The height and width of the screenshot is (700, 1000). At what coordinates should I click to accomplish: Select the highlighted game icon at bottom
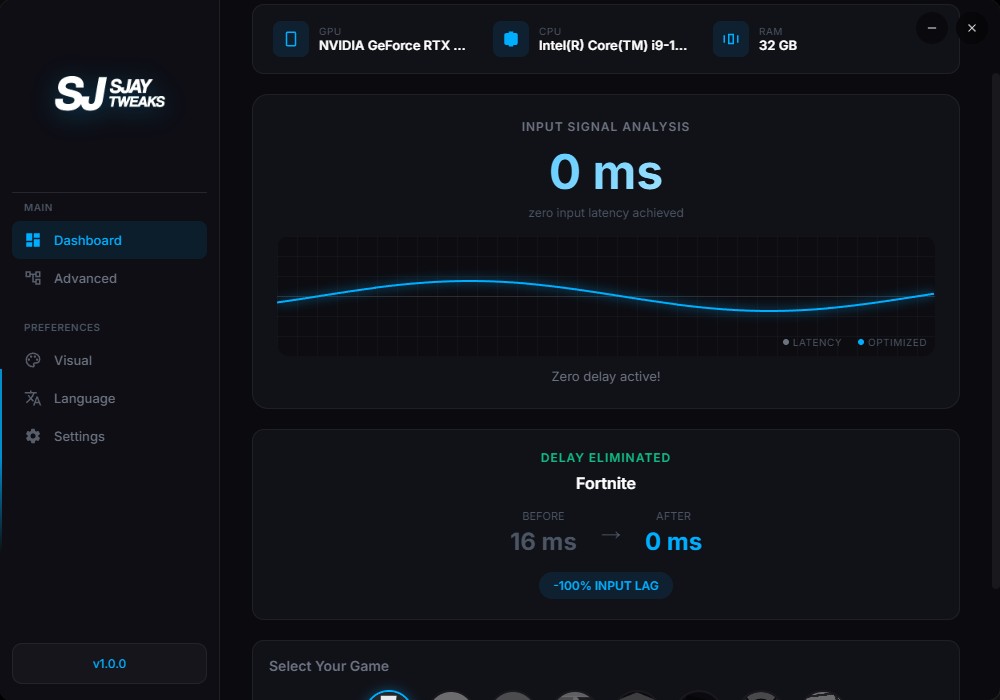click(388, 694)
